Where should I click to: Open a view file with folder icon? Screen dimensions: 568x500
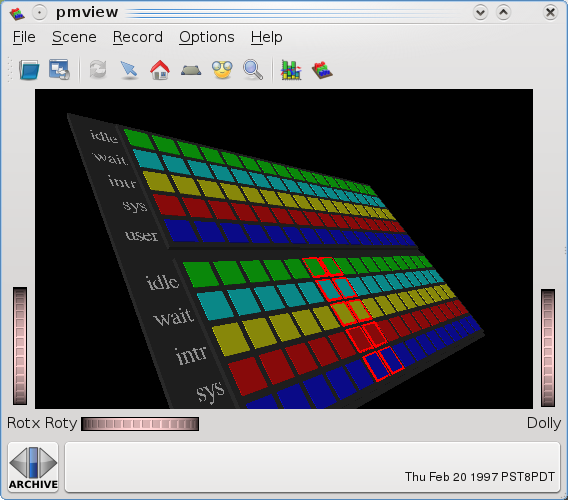pyautogui.click(x=29, y=69)
